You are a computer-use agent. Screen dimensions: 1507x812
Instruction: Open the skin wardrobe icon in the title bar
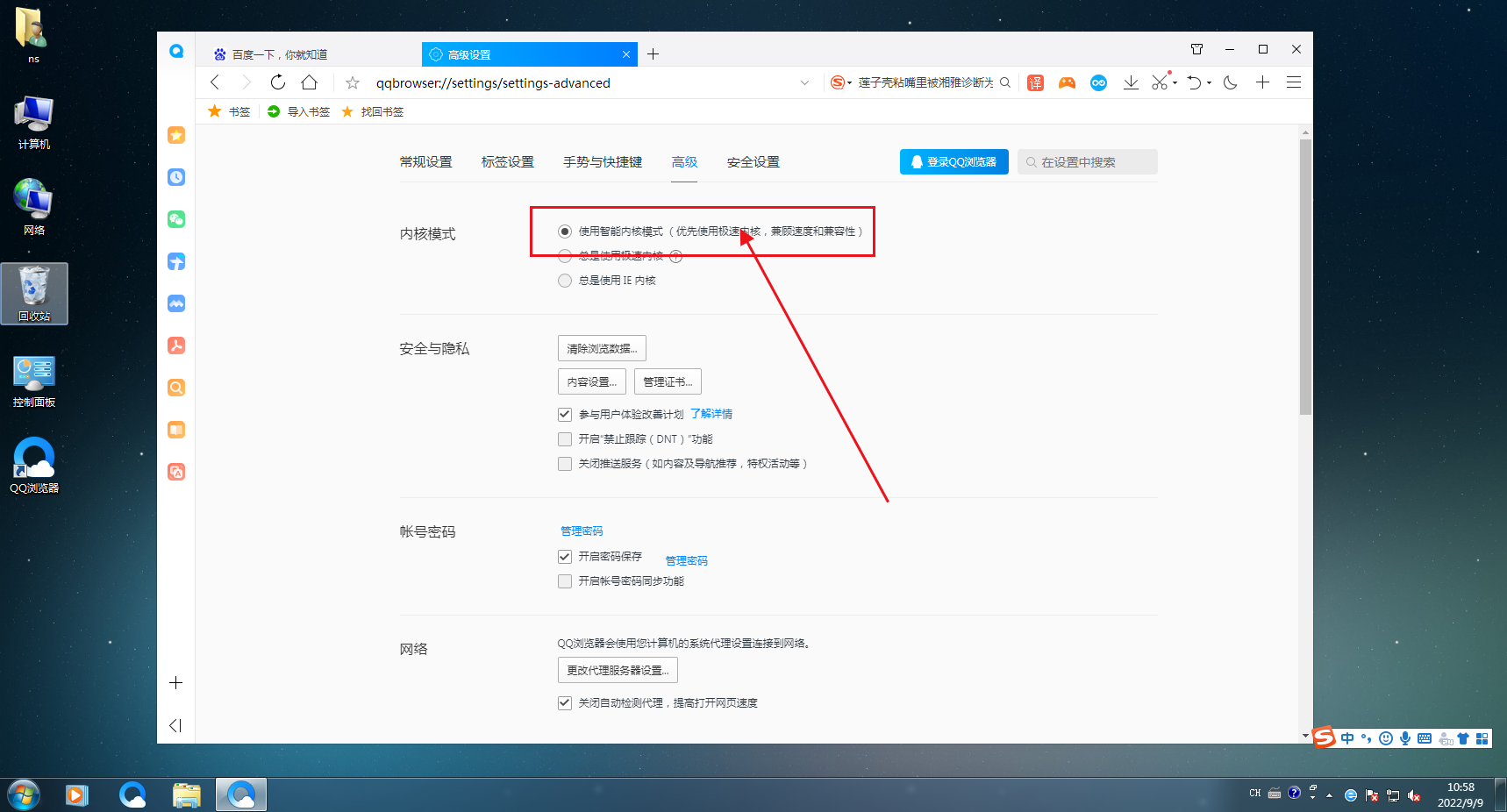point(1197,49)
